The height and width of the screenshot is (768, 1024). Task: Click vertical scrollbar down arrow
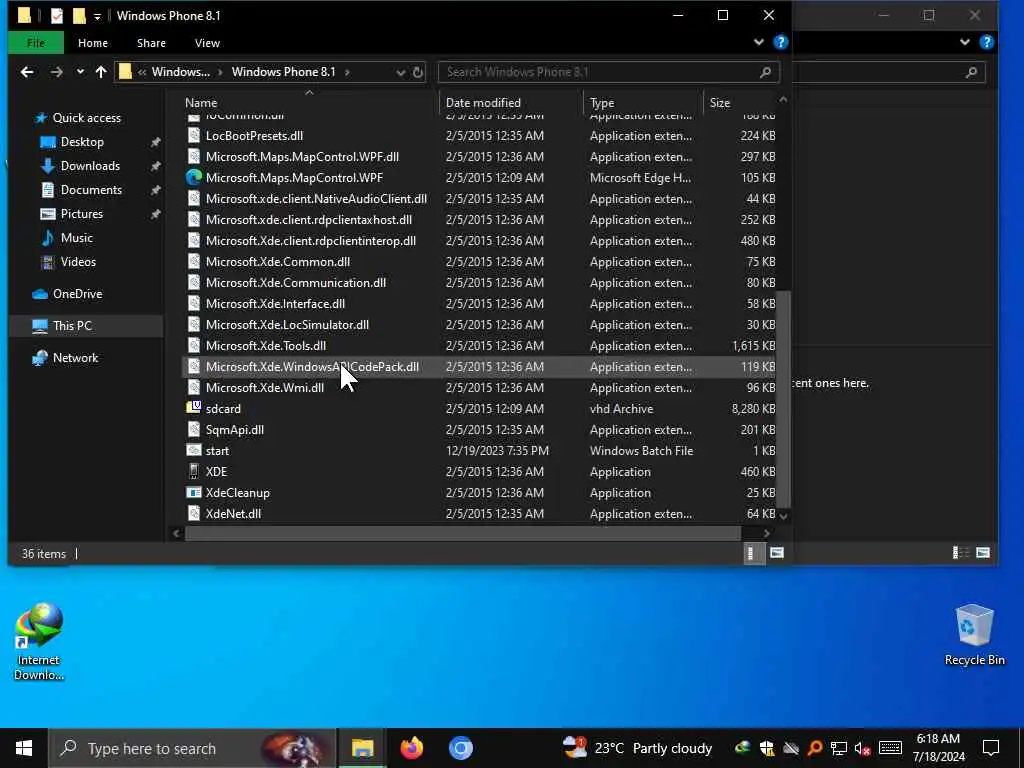(x=784, y=516)
